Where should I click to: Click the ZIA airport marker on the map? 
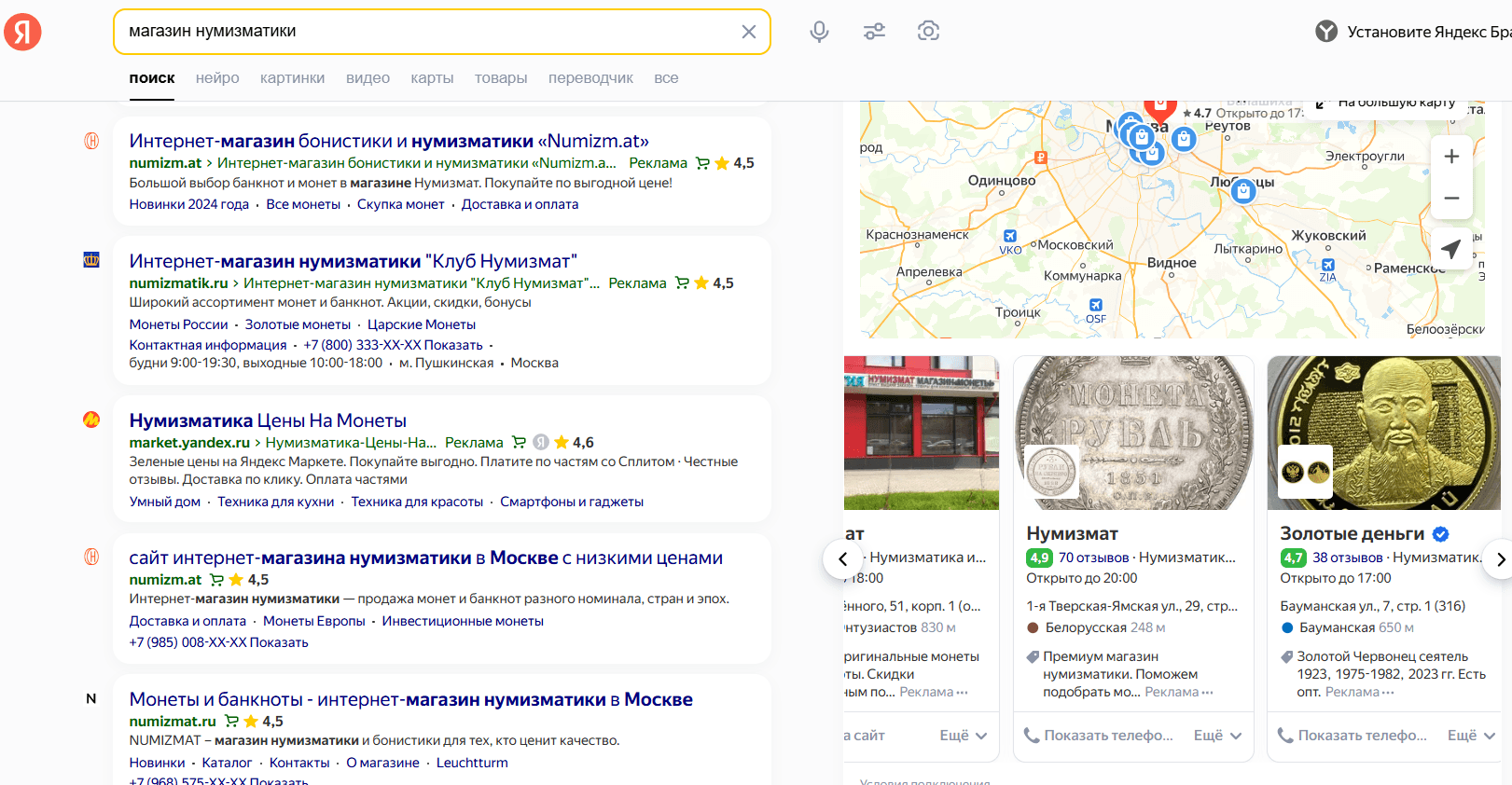point(1328,265)
